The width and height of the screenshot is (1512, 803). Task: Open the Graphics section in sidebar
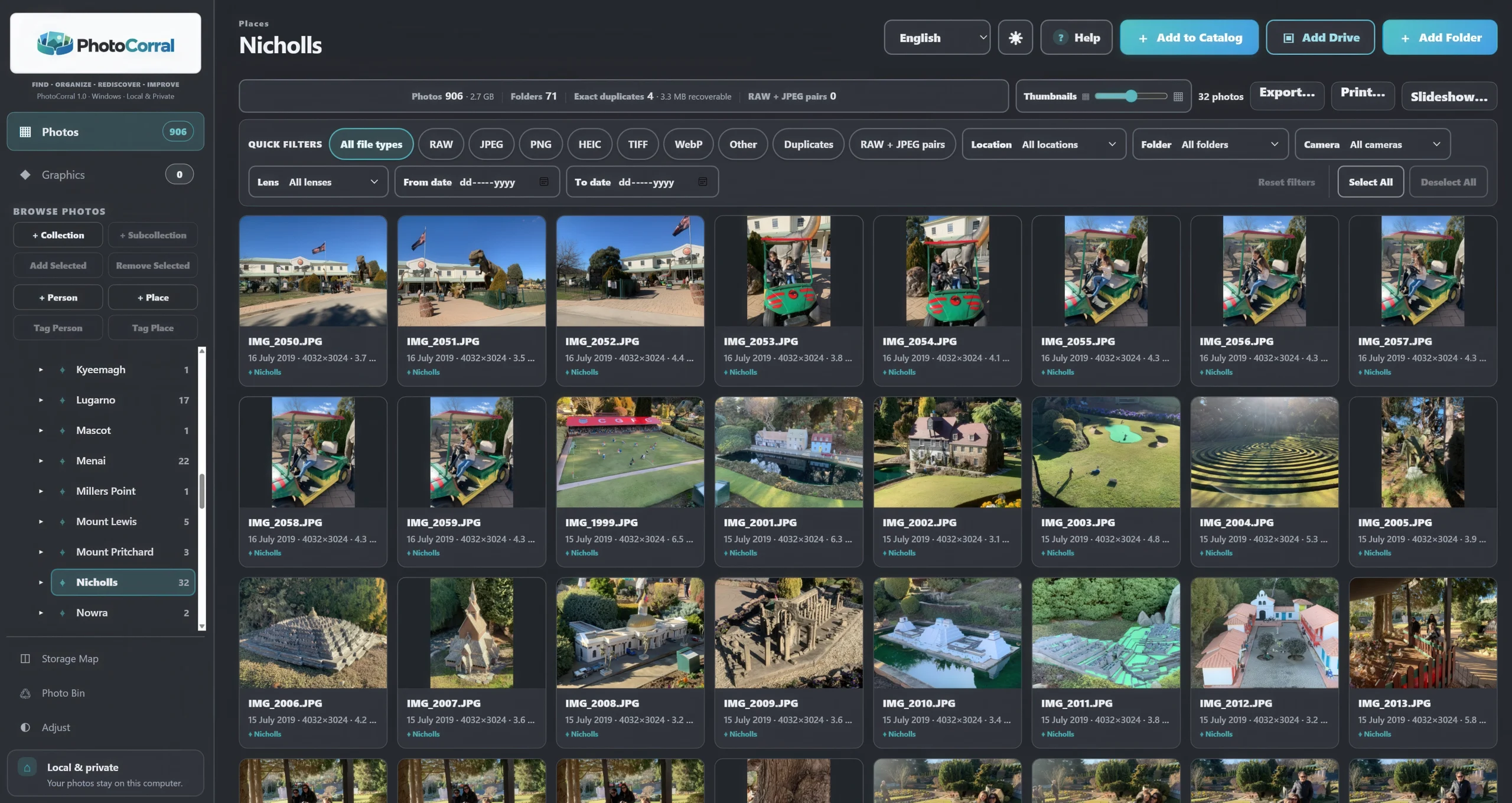106,175
